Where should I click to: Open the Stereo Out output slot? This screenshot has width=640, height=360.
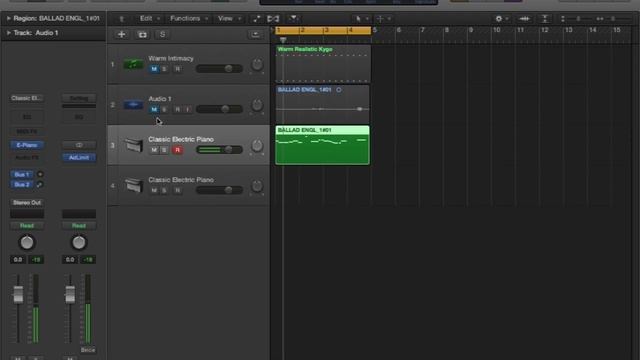(x=27, y=202)
